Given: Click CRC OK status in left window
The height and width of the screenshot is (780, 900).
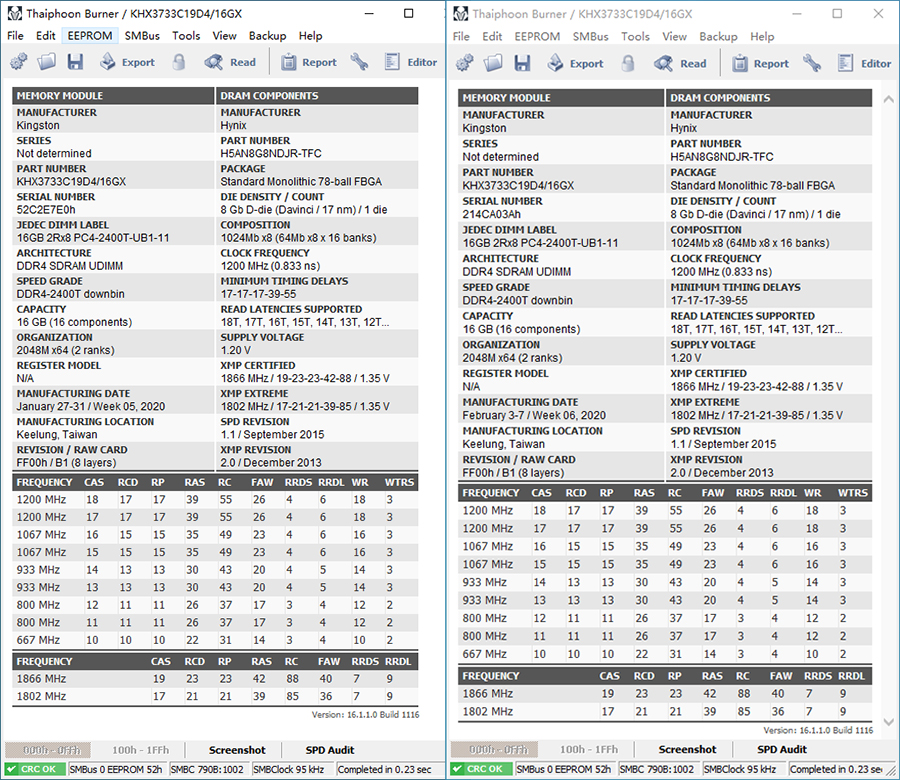Looking at the screenshot, I should [33, 769].
